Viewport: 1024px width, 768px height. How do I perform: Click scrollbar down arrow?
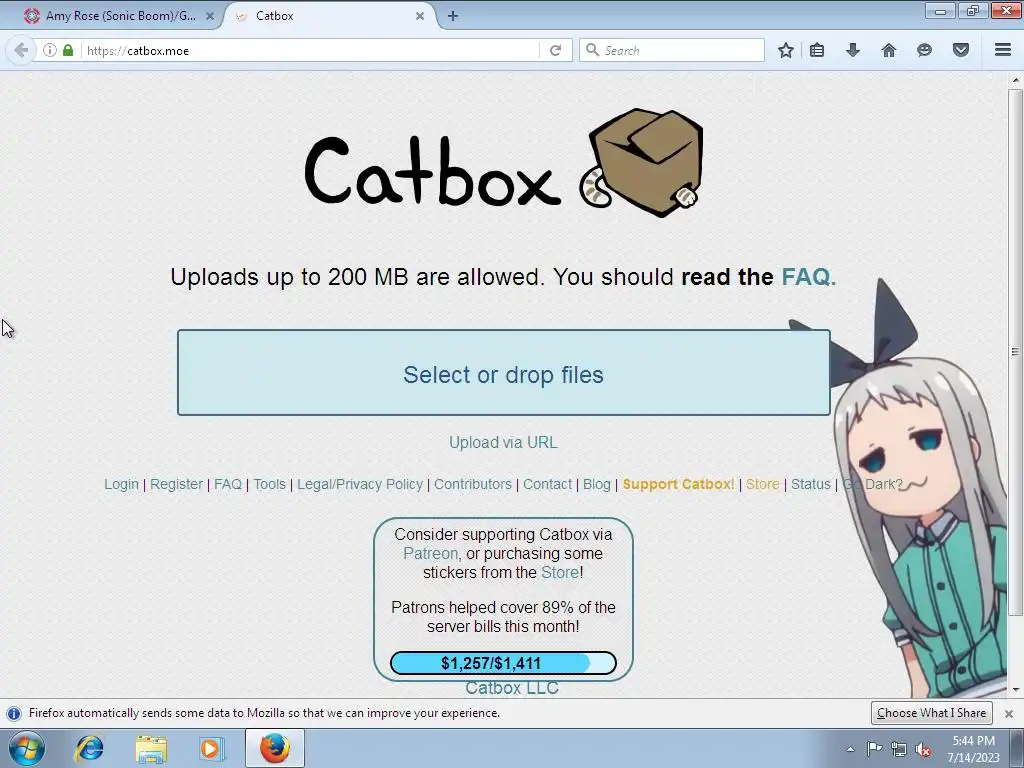pos(1016,690)
